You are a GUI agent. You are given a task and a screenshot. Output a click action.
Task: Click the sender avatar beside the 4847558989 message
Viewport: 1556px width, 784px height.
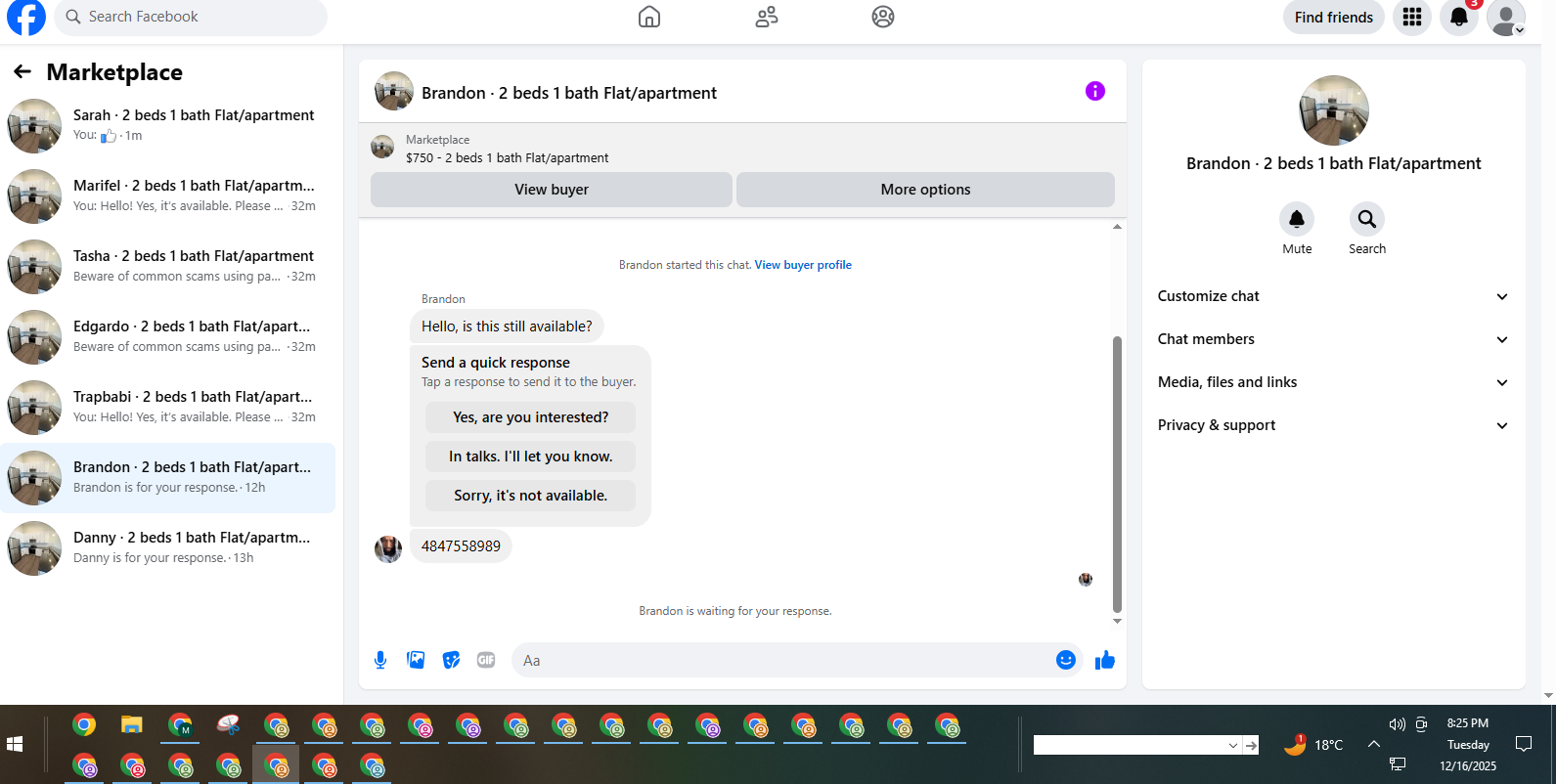click(x=388, y=549)
